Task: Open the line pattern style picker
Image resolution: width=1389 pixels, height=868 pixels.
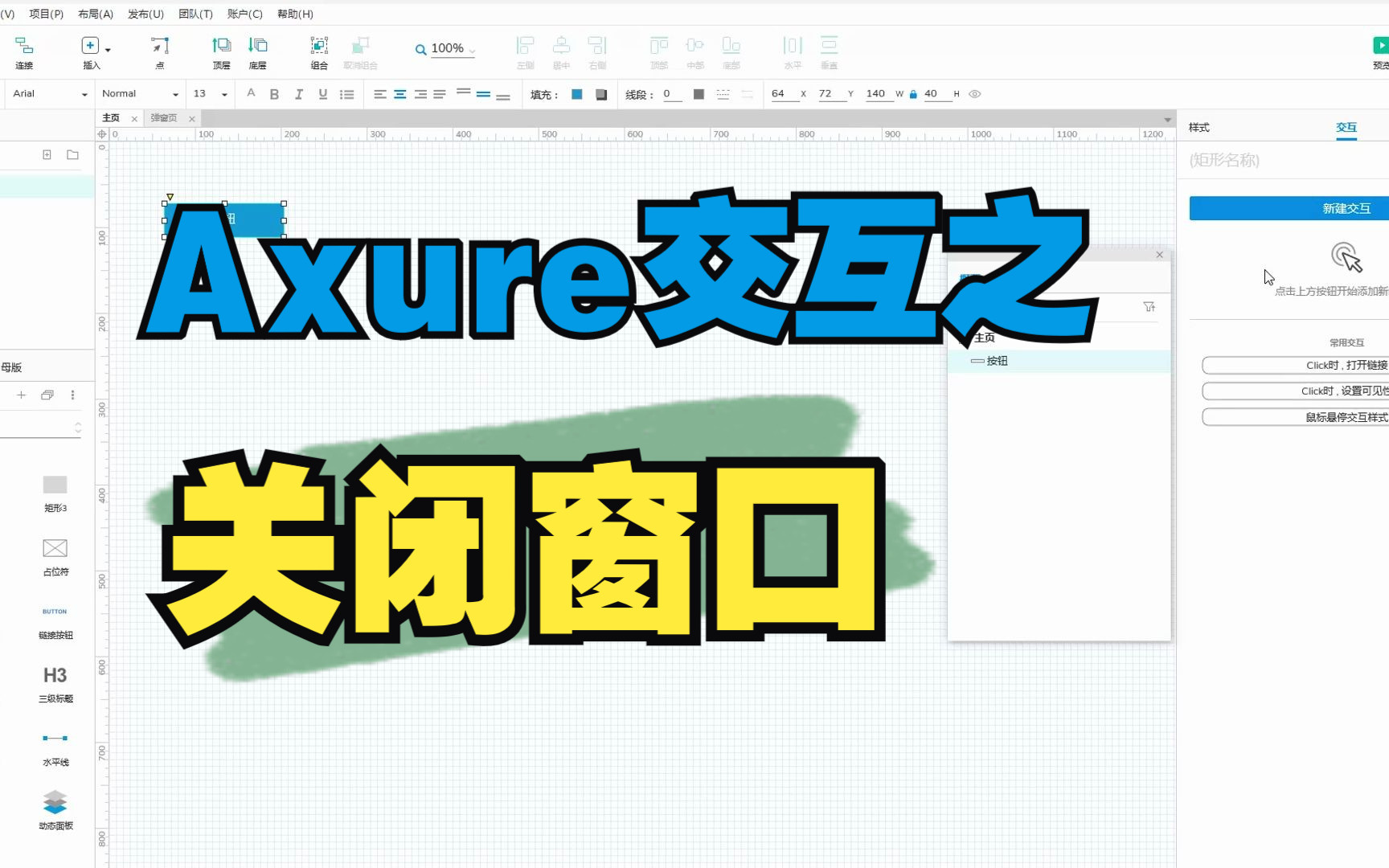Action: (x=723, y=94)
